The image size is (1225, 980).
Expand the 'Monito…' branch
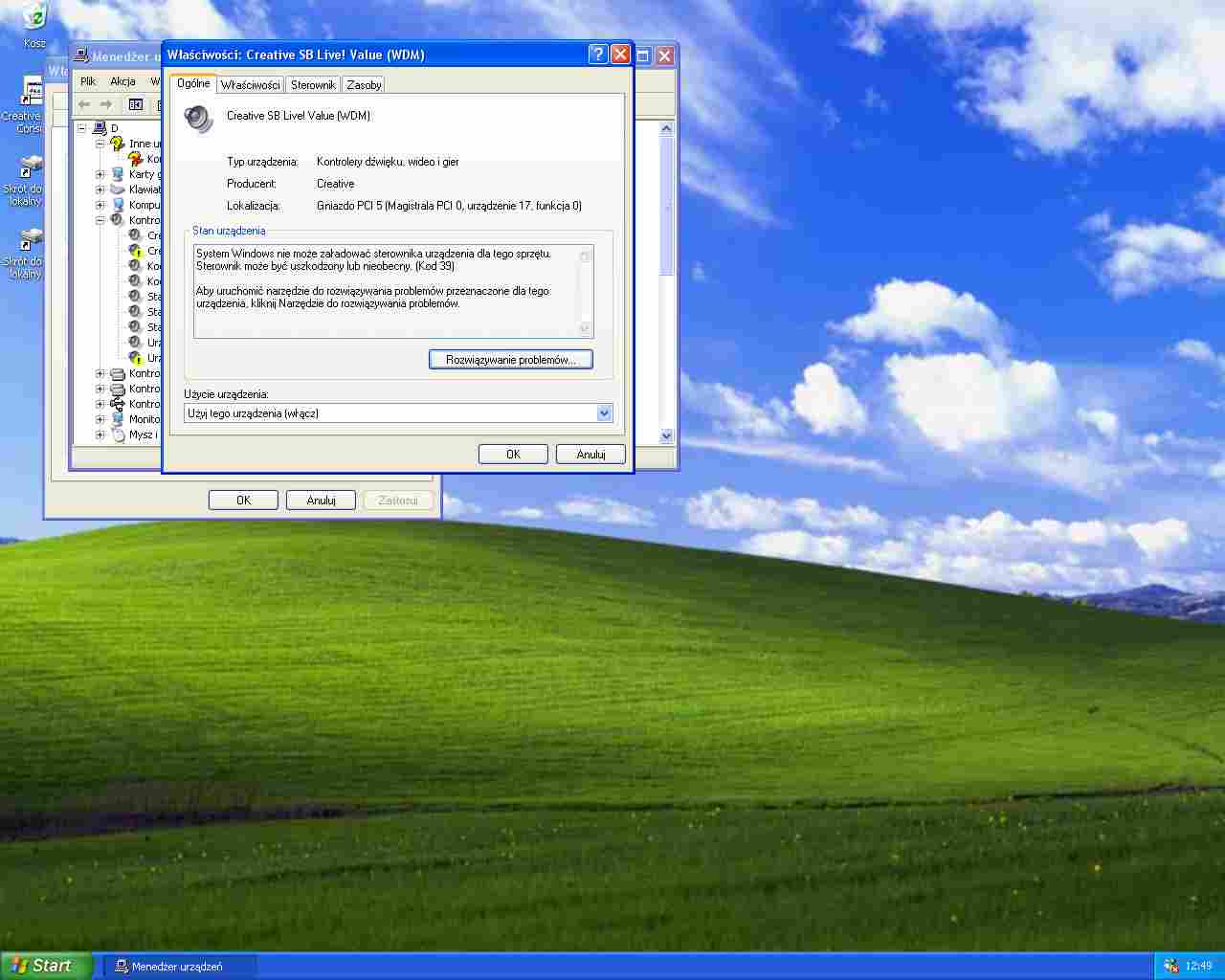coord(100,419)
